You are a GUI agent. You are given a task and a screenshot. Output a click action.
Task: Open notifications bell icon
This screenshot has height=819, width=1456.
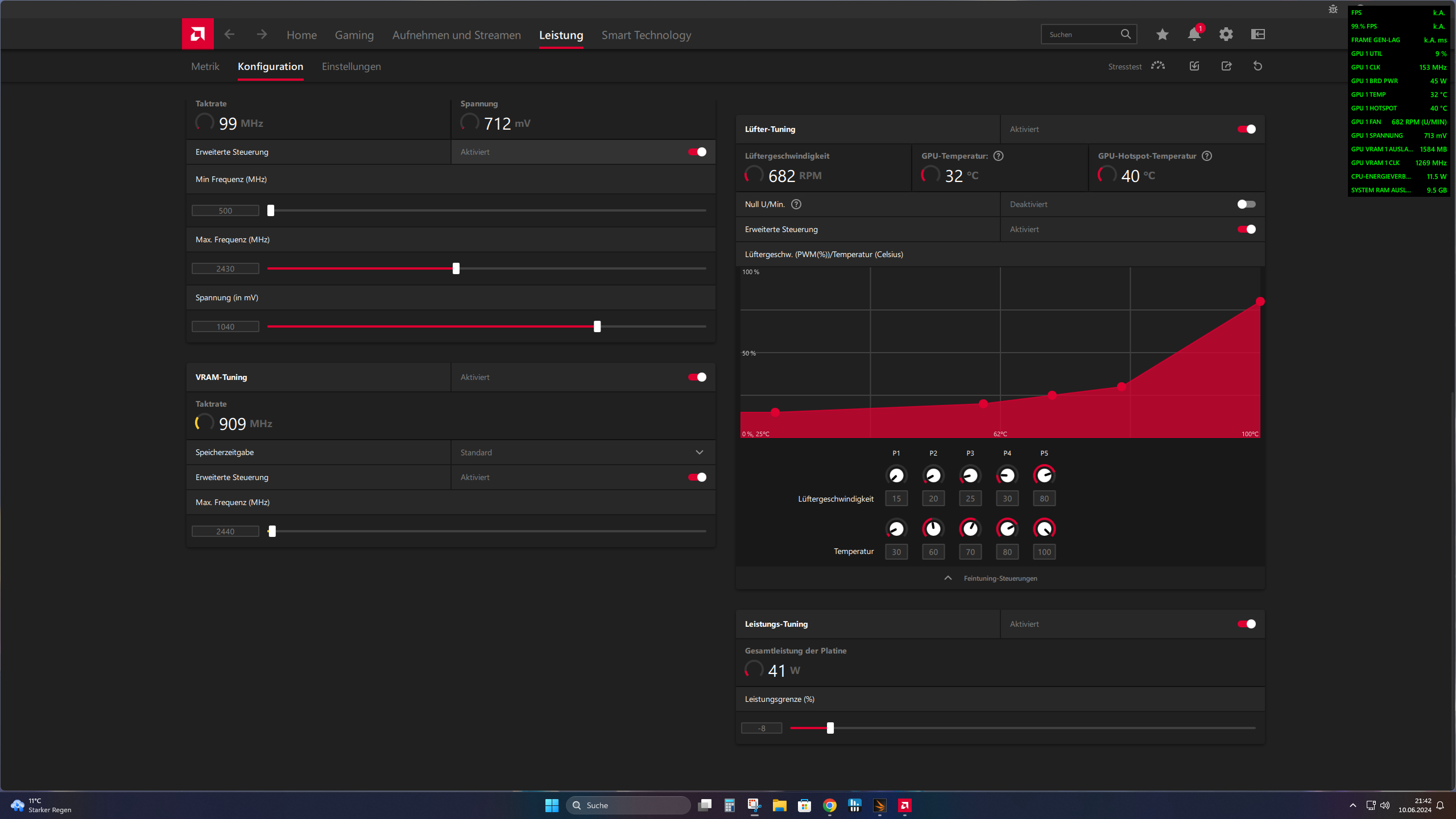(1194, 34)
